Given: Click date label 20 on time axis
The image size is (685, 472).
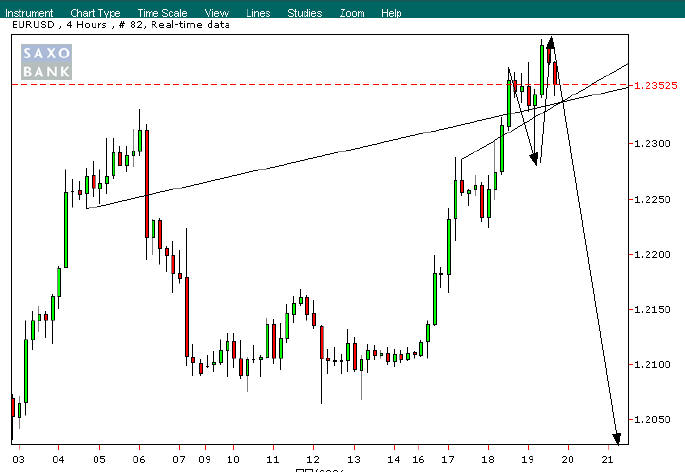Looking at the screenshot, I should (567, 459).
